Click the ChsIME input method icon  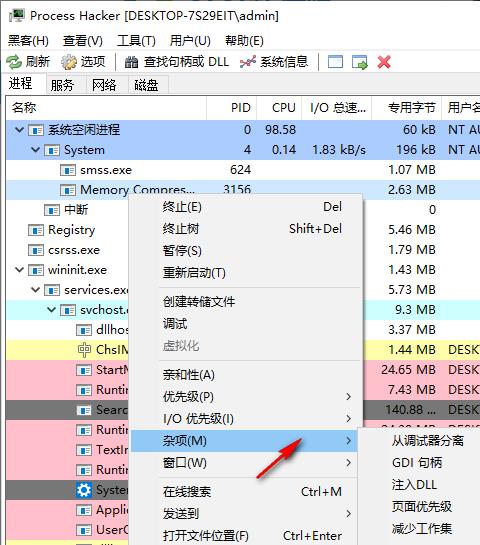click(x=84, y=350)
